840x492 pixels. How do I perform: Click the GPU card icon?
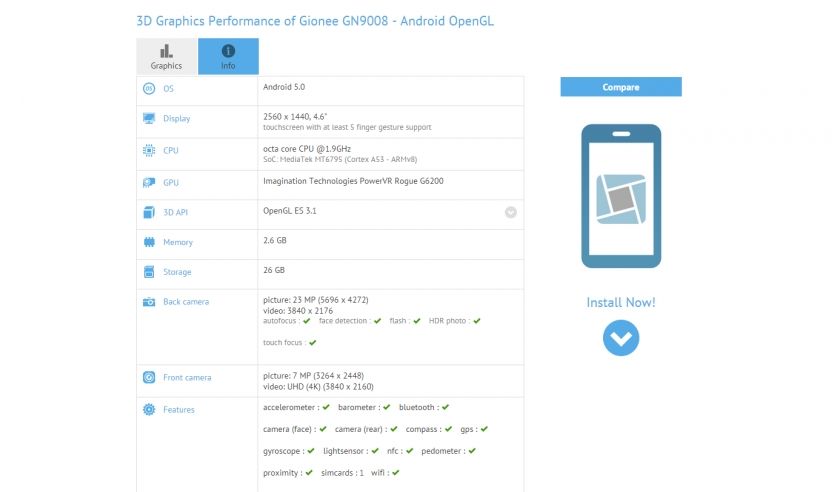(x=149, y=183)
